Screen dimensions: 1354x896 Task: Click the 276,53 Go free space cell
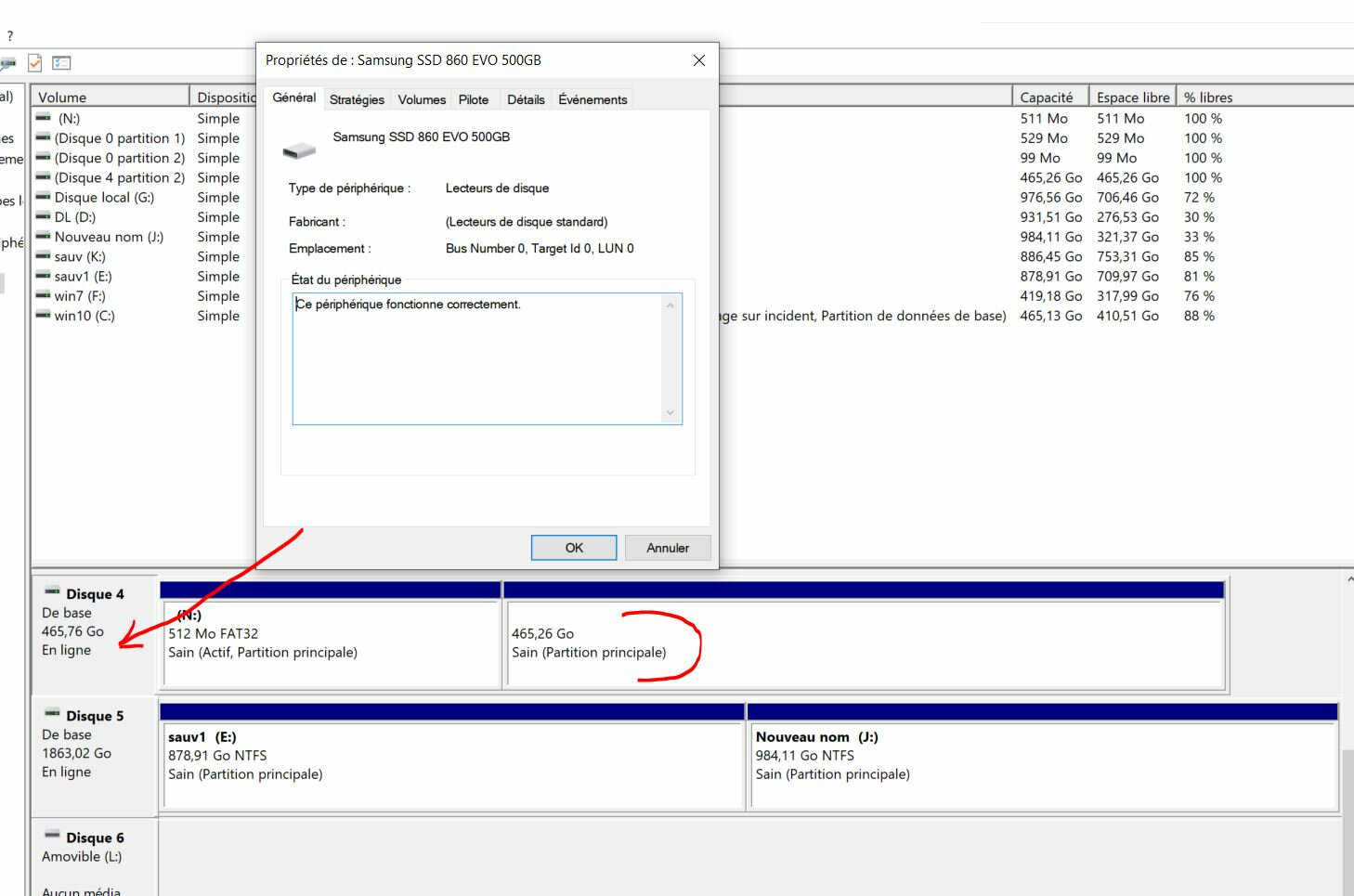click(1127, 217)
